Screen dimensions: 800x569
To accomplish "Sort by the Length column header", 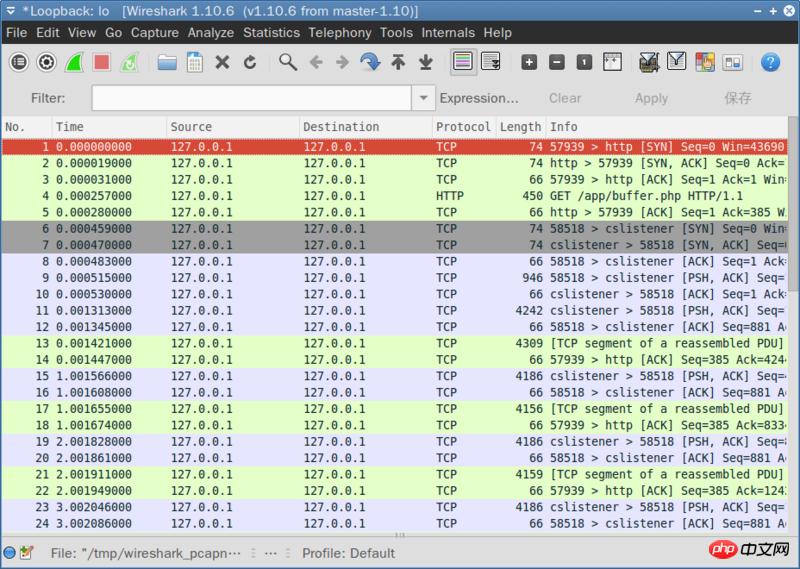I will point(521,127).
